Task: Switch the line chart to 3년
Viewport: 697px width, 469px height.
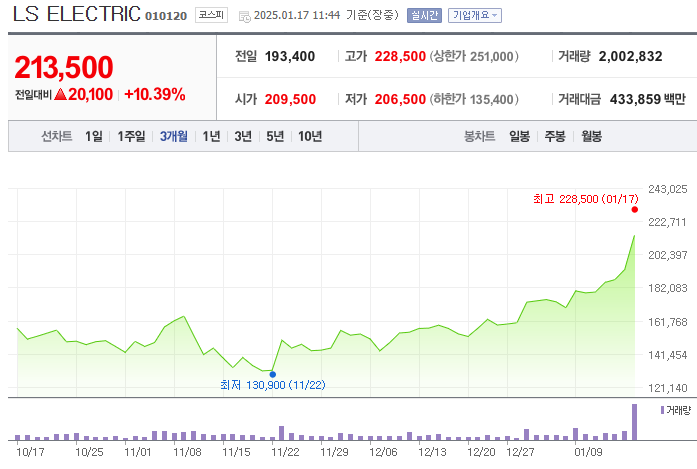Action: coord(243,136)
